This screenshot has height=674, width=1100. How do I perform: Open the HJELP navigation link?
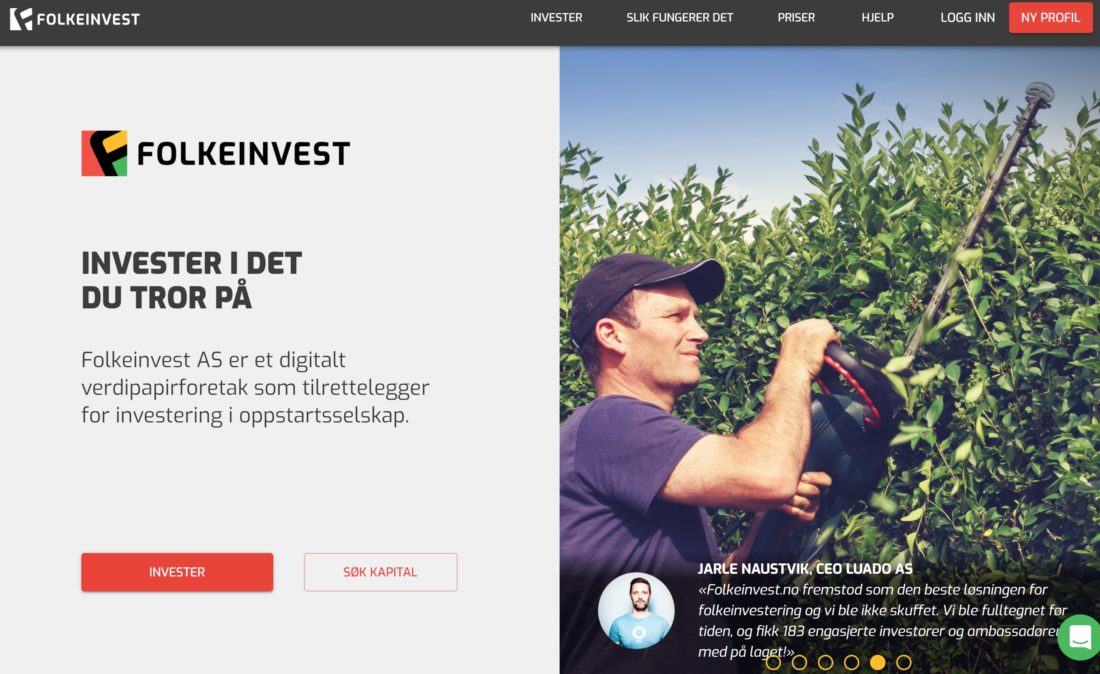(x=878, y=18)
